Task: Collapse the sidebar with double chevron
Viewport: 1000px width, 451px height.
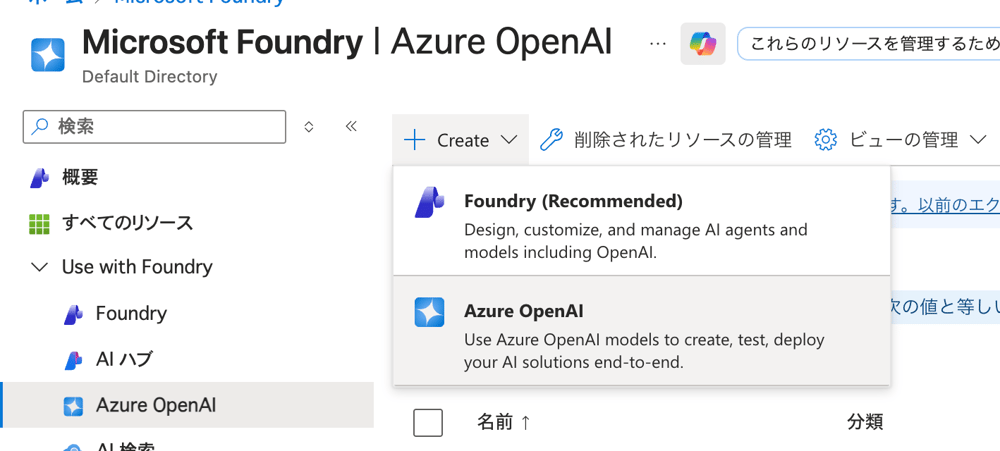Action: coord(351,126)
